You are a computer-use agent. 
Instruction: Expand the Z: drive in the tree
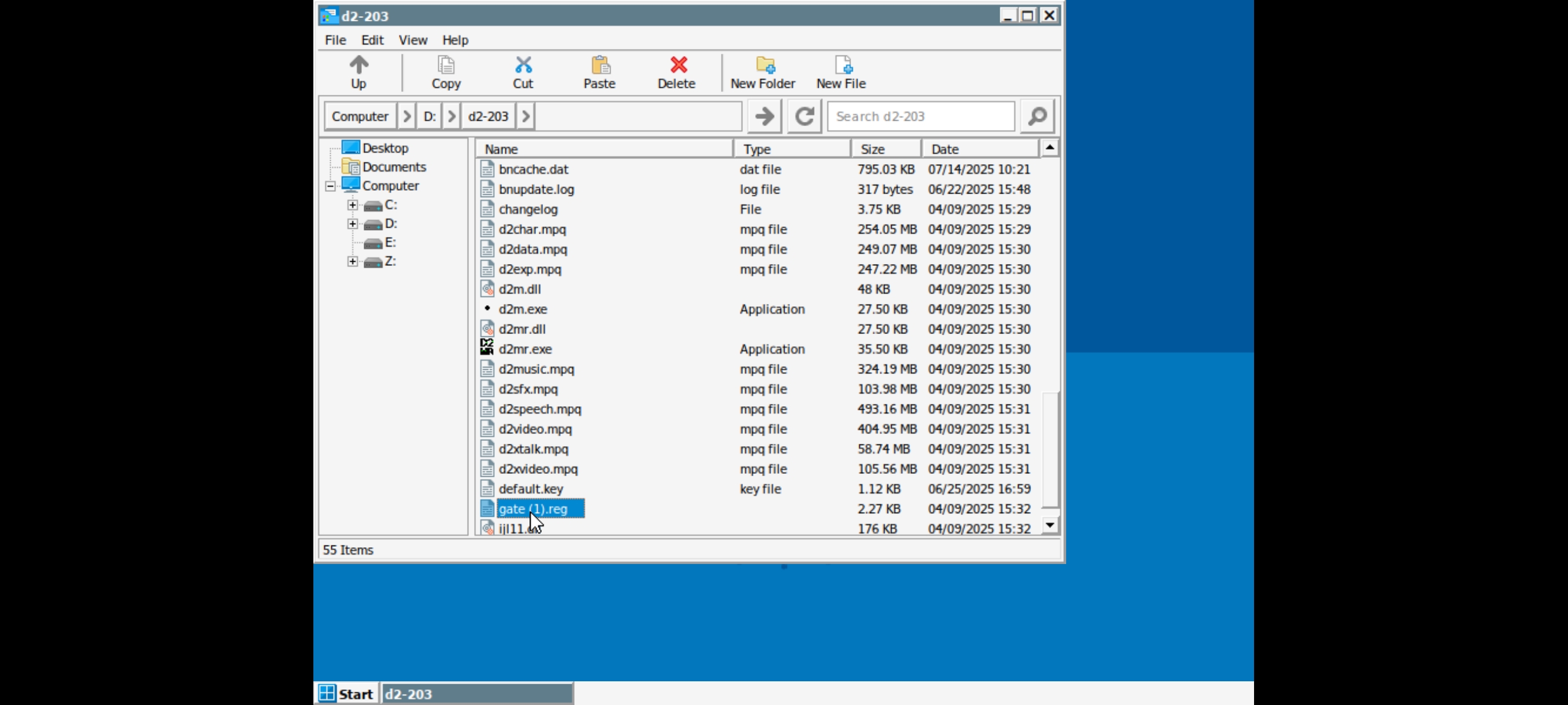click(x=353, y=262)
